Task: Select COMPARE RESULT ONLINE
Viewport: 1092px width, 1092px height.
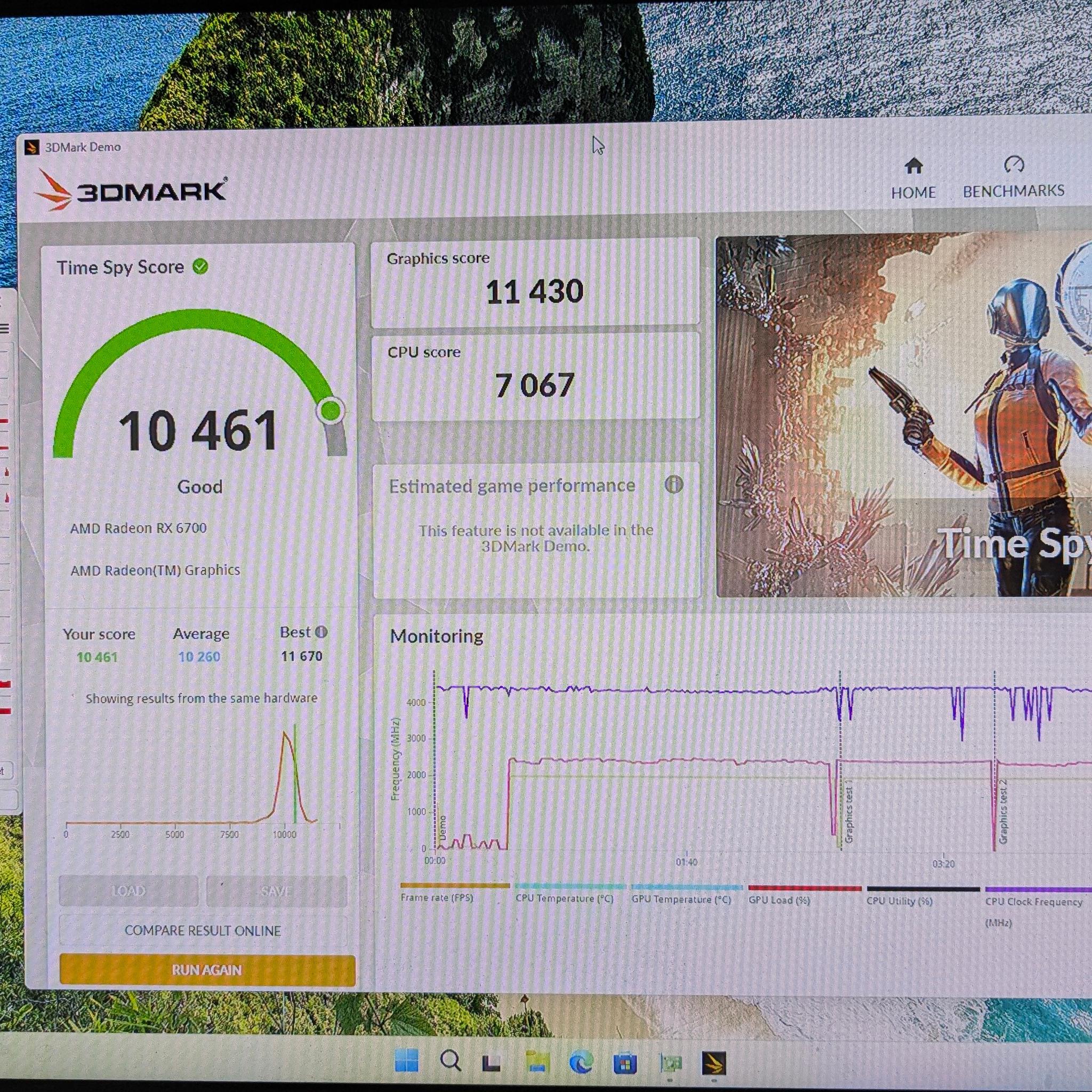Action: coord(202,931)
